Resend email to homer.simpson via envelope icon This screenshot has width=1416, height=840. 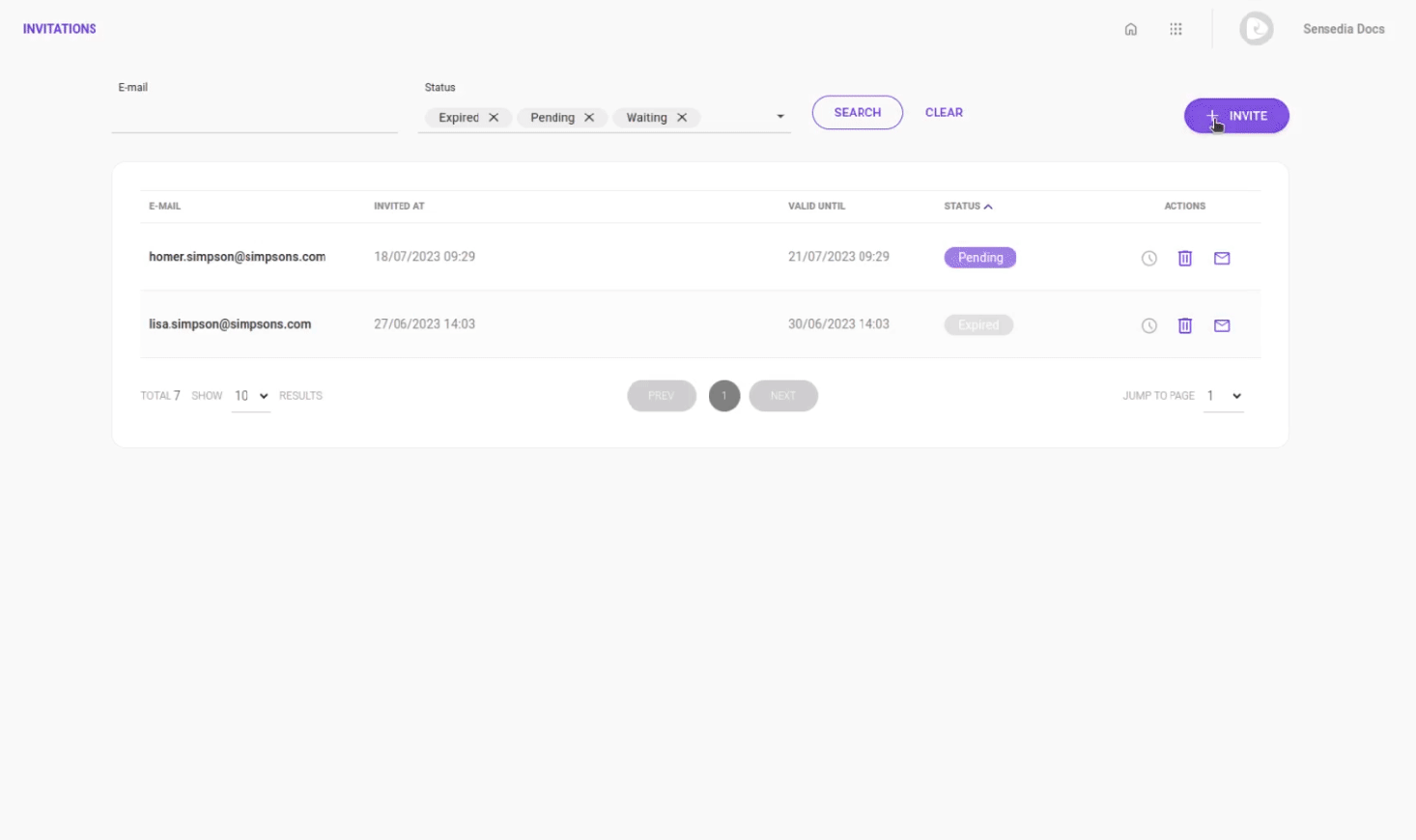(1221, 259)
